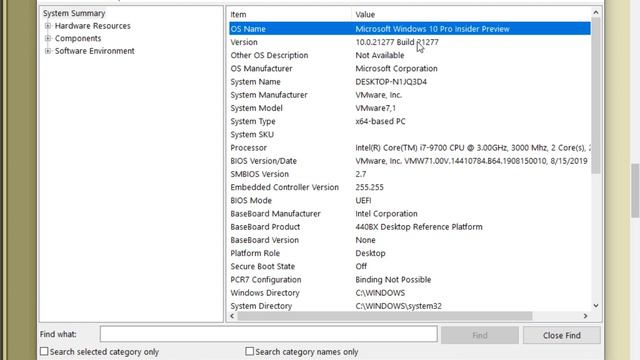Click the Find what input field
The image size is (640, 360).
point(269,334)
